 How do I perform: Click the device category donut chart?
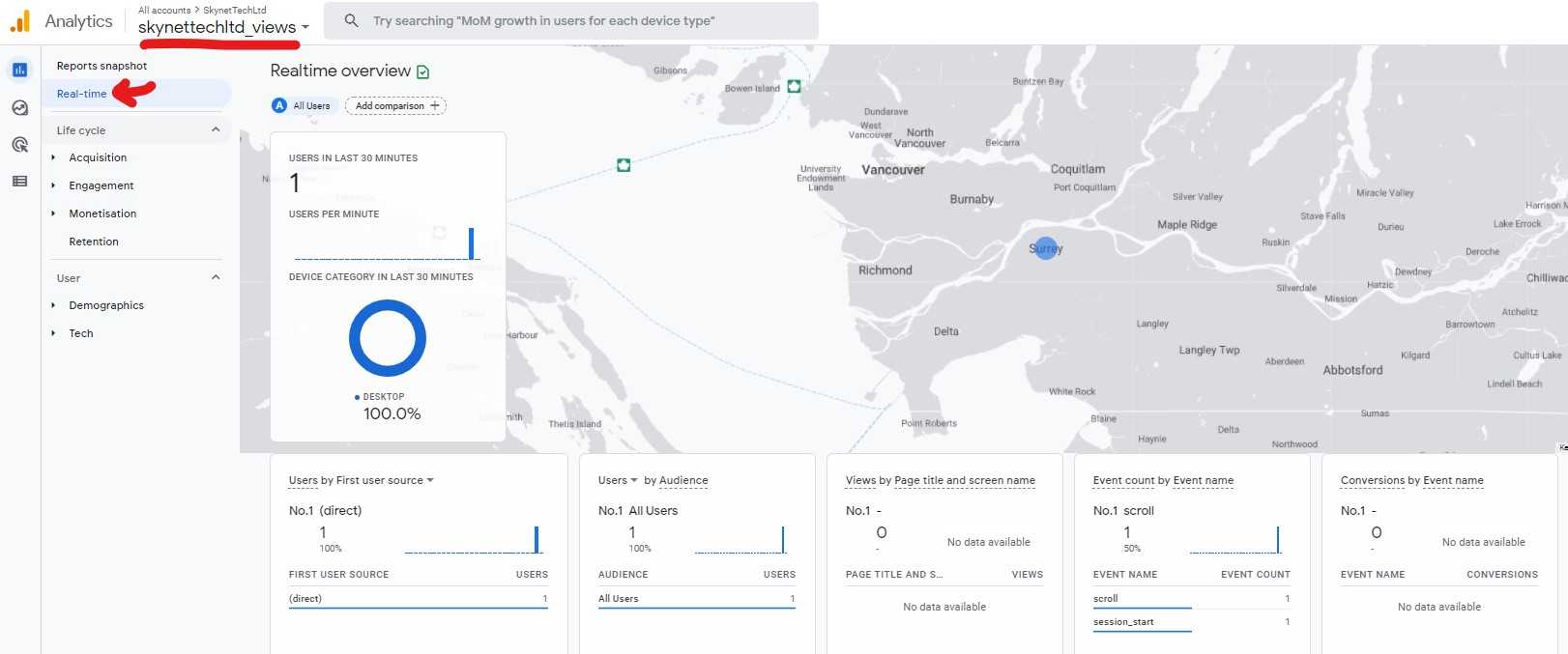(x=388, y=338)
